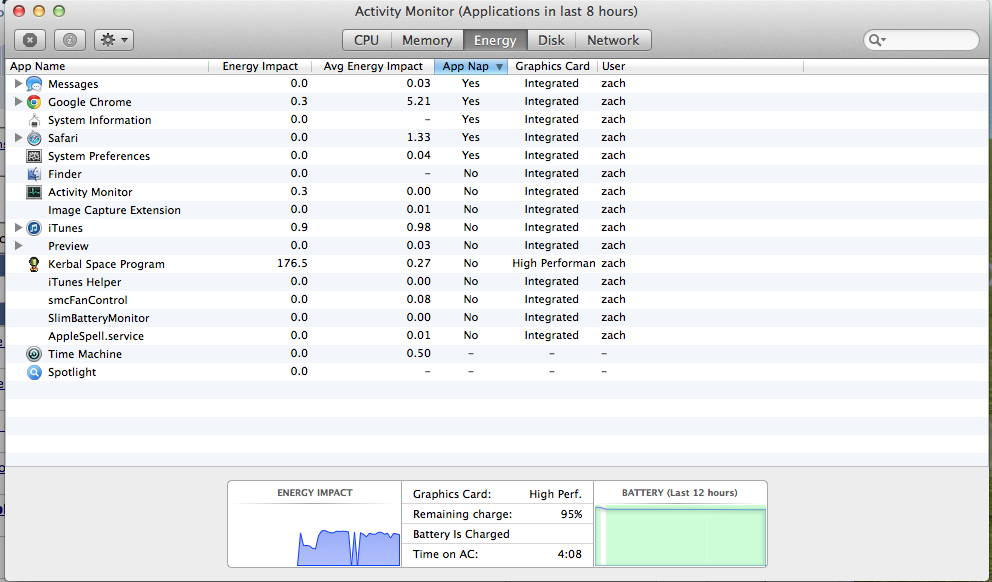Open the Network tab

coord(613,40)
